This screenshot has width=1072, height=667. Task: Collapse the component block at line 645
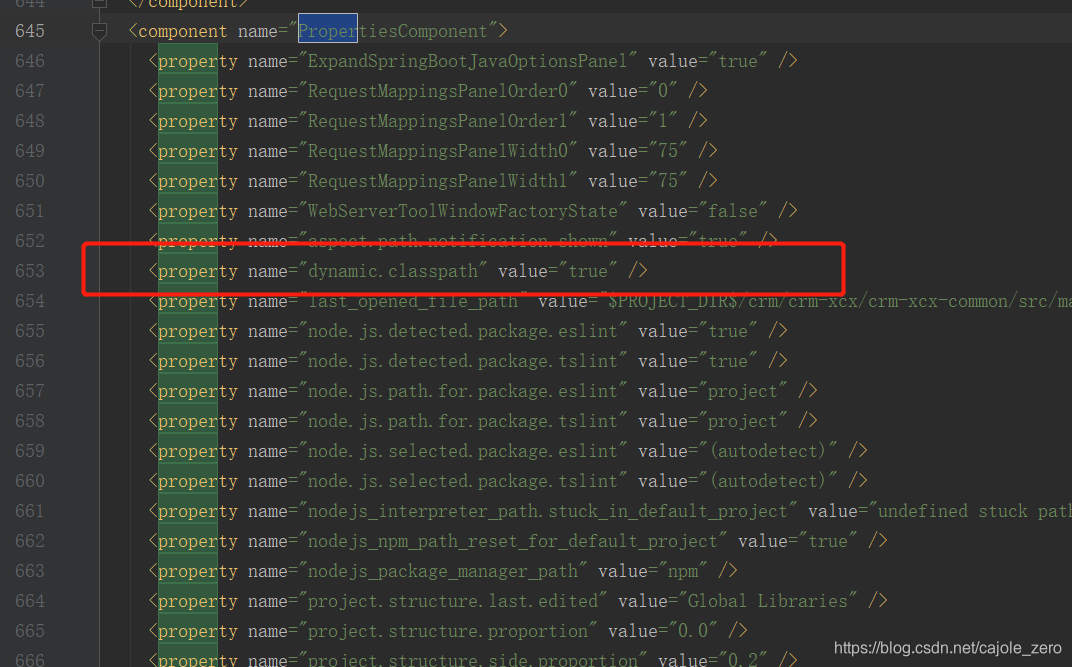98,31
